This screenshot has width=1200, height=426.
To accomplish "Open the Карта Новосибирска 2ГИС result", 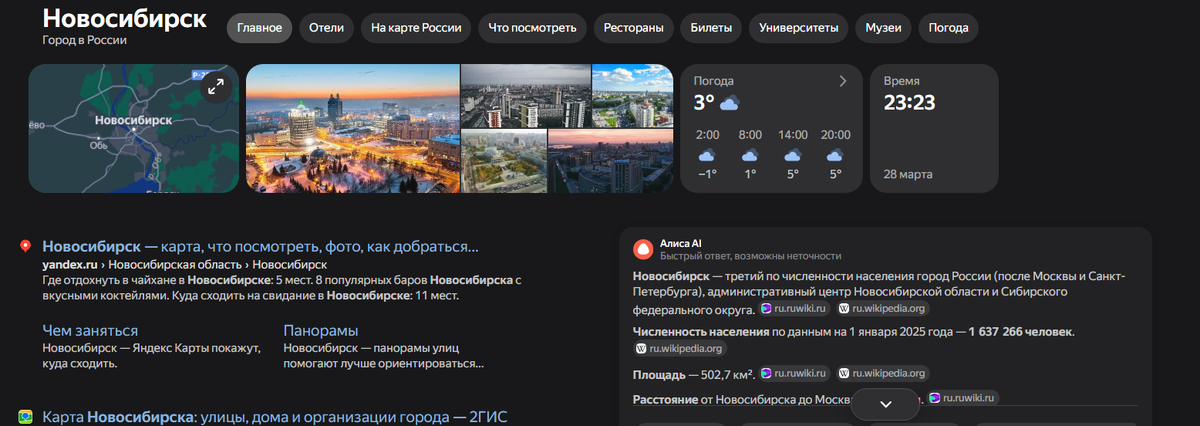I will pyautogui.click(x=277, y=416).
